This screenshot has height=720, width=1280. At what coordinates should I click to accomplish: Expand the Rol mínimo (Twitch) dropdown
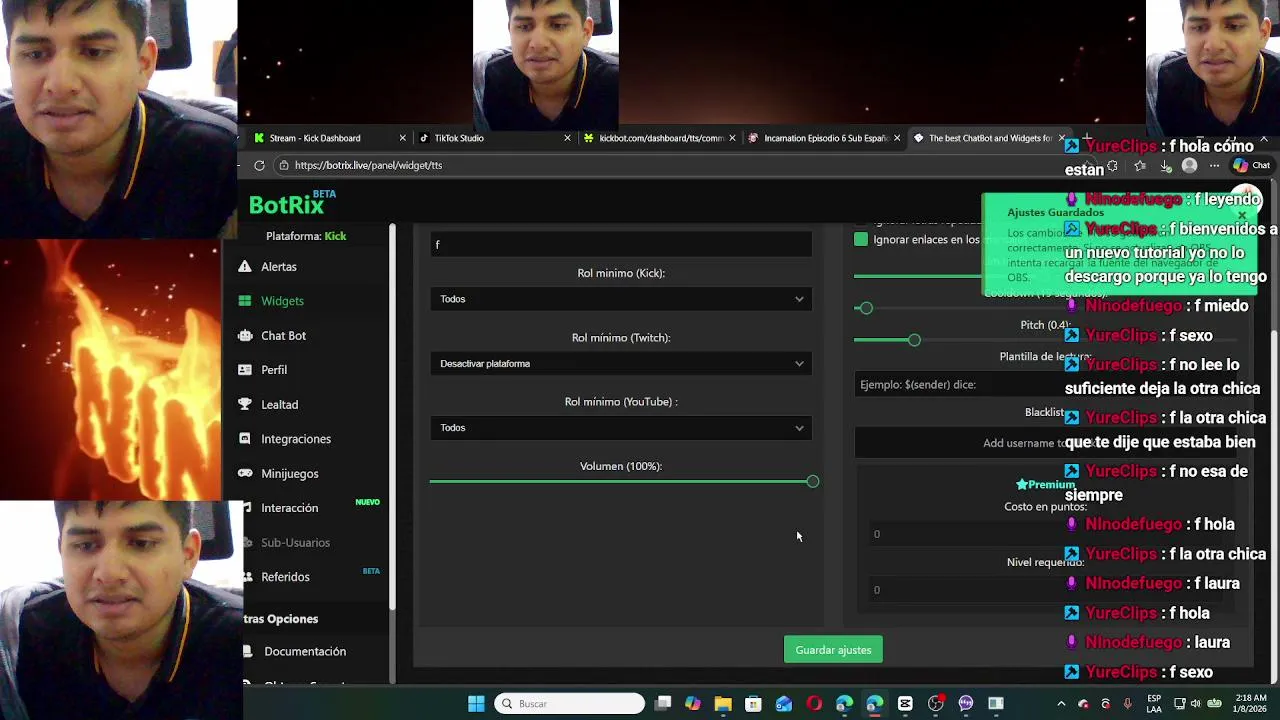click(x=621, y=364)
